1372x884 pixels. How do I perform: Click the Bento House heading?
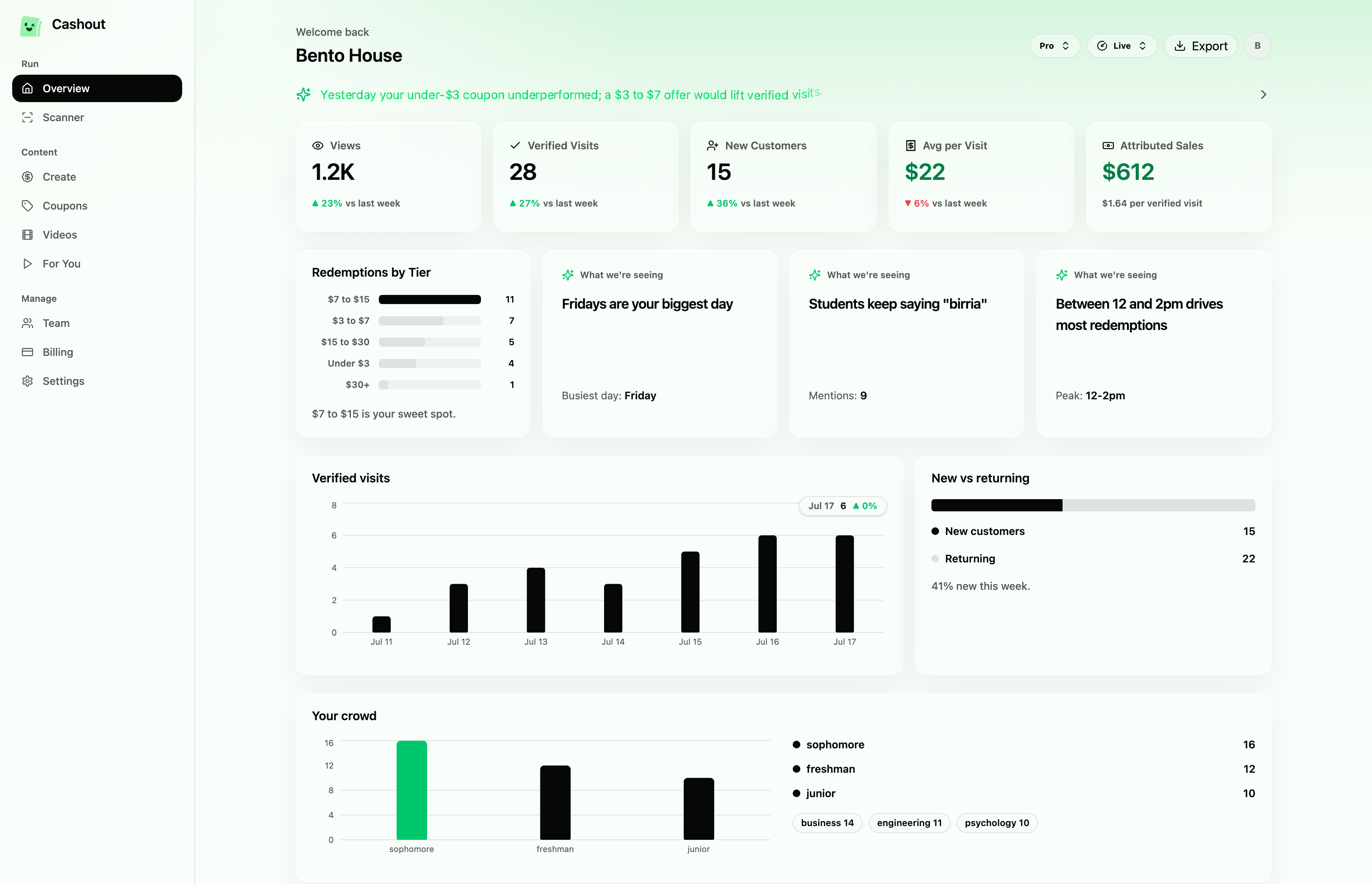(348, 56)
